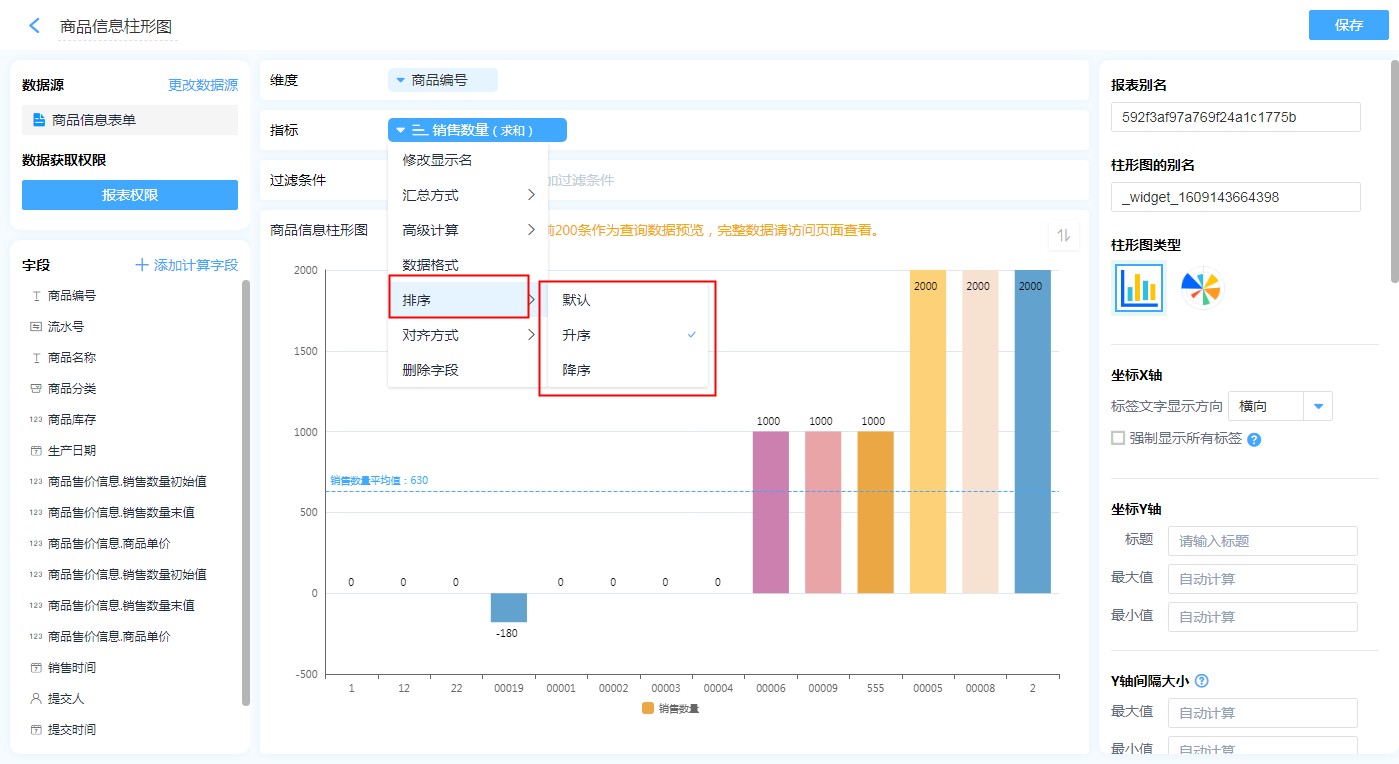Viewport: 1399px width, 764px height.
Task: Select 升序 sort option
Action: 577,335
